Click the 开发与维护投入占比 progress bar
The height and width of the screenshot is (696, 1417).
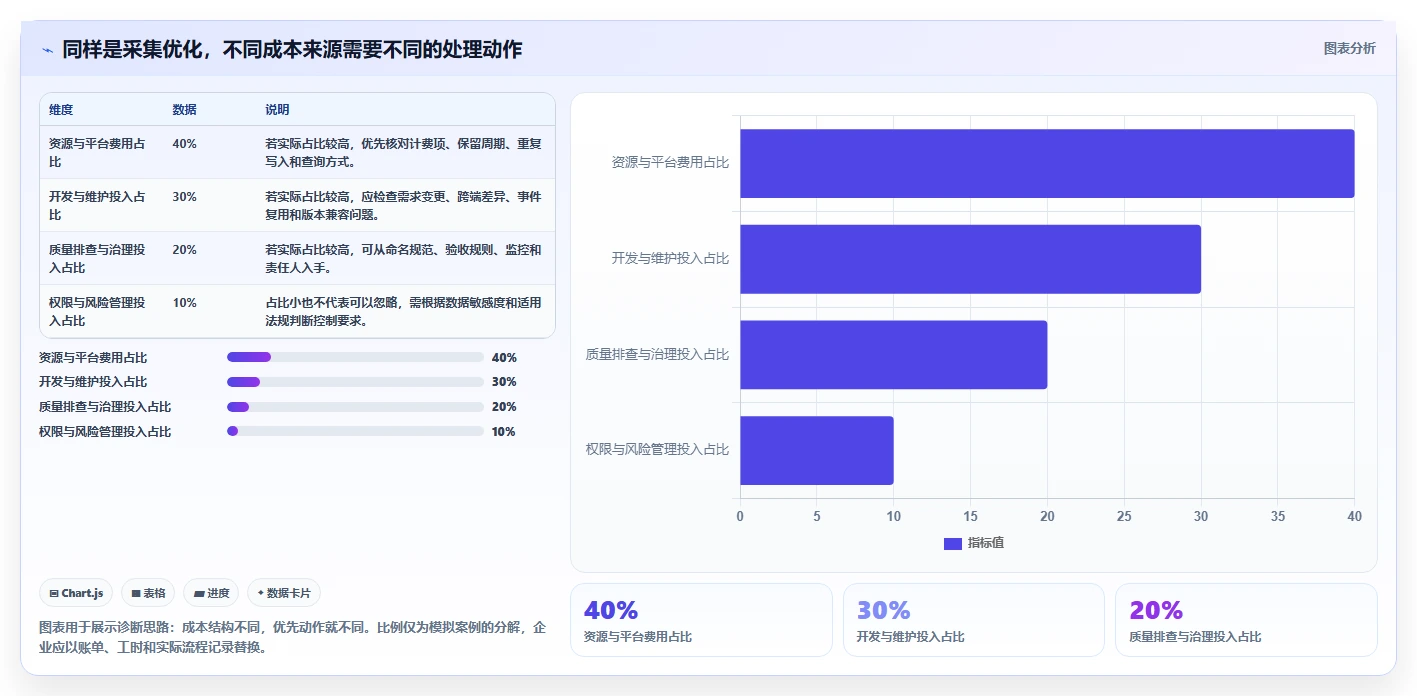[355, 382]
